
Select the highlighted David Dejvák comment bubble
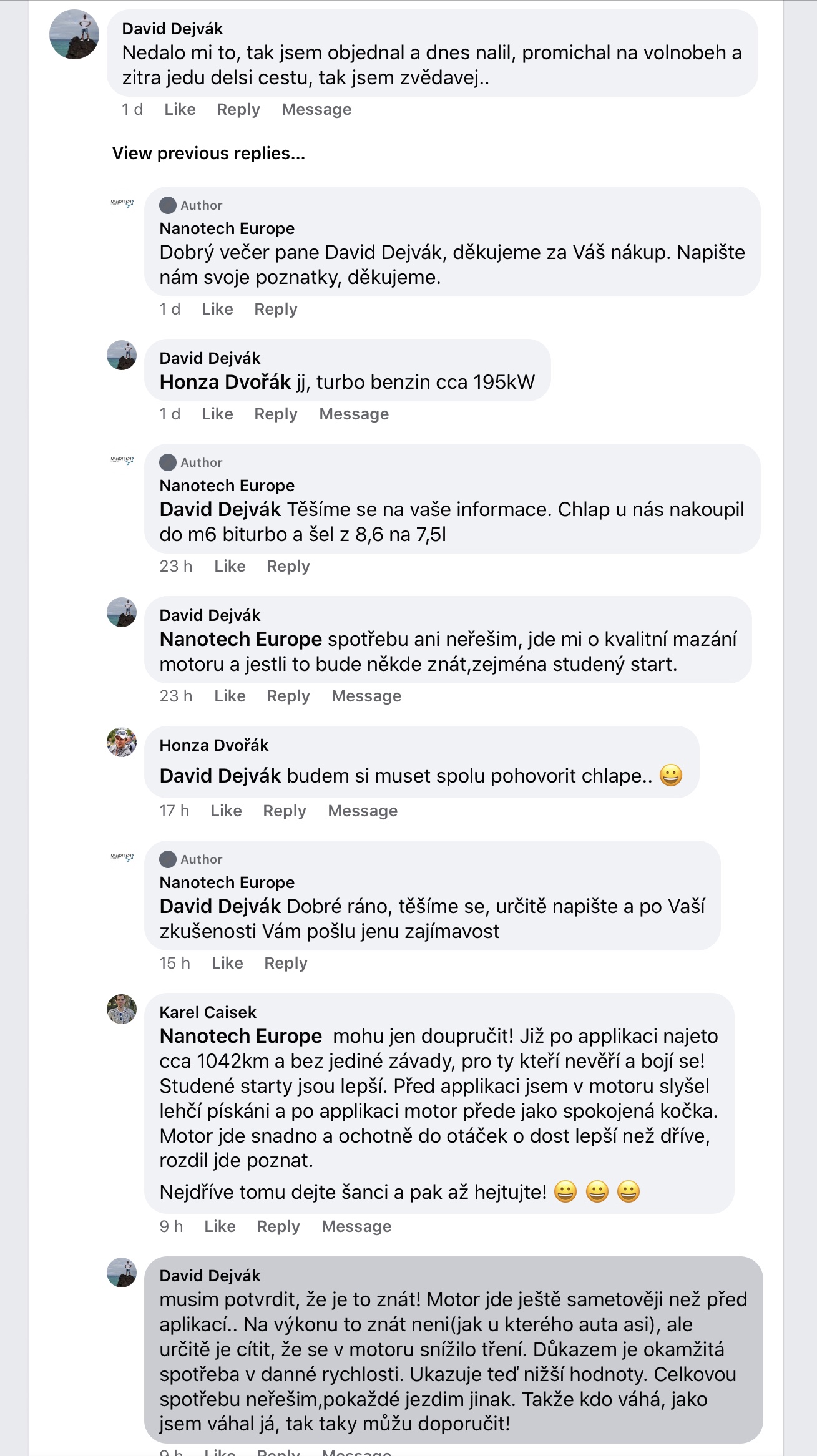pos(454,1349)
